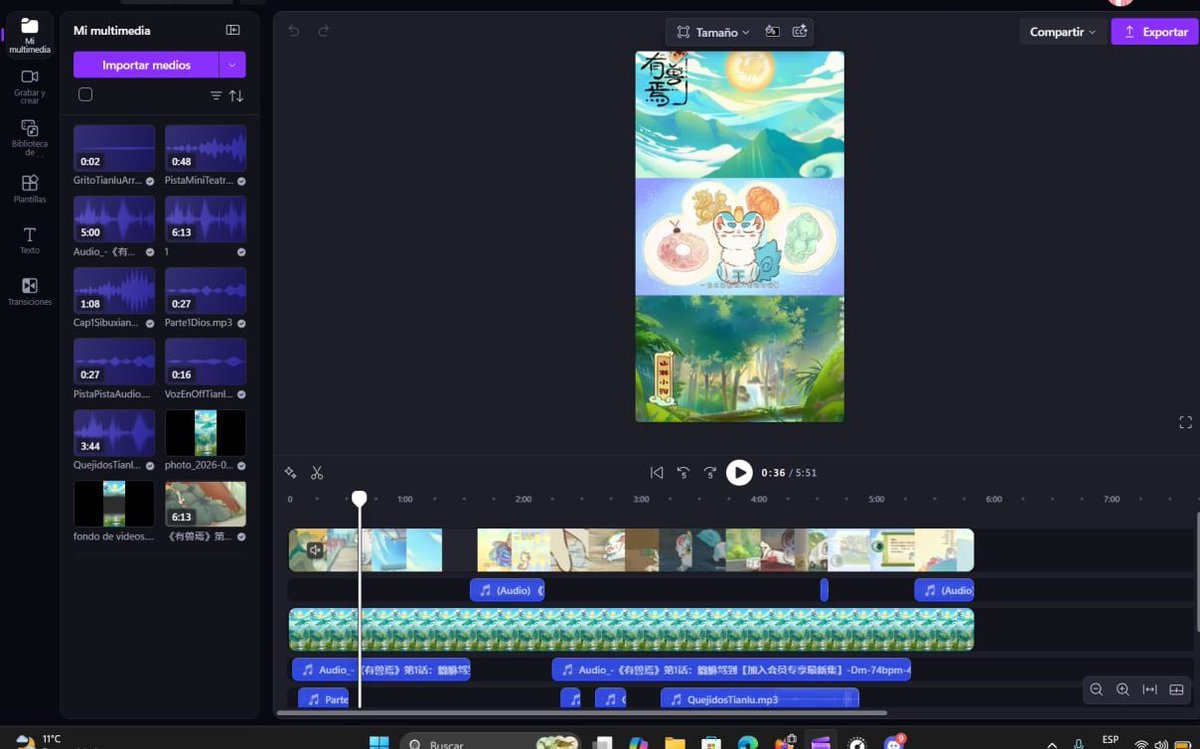Click the AI sparkle tool icon
This screenshot has height=749, width=1200.
(291, 472)
